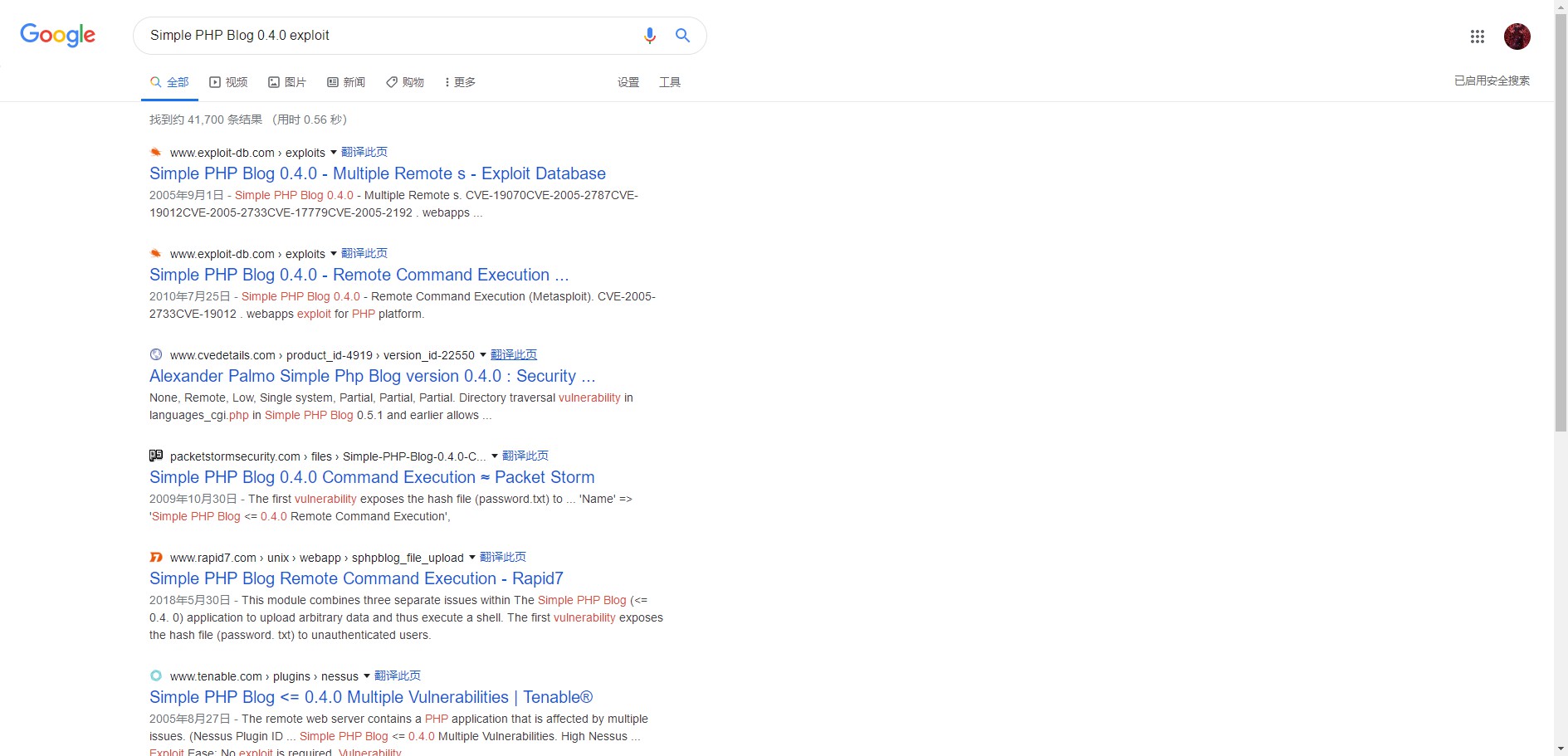Click the scrollbar up arrow
The image size is (1568, 756).
(x=1561, y=7)
